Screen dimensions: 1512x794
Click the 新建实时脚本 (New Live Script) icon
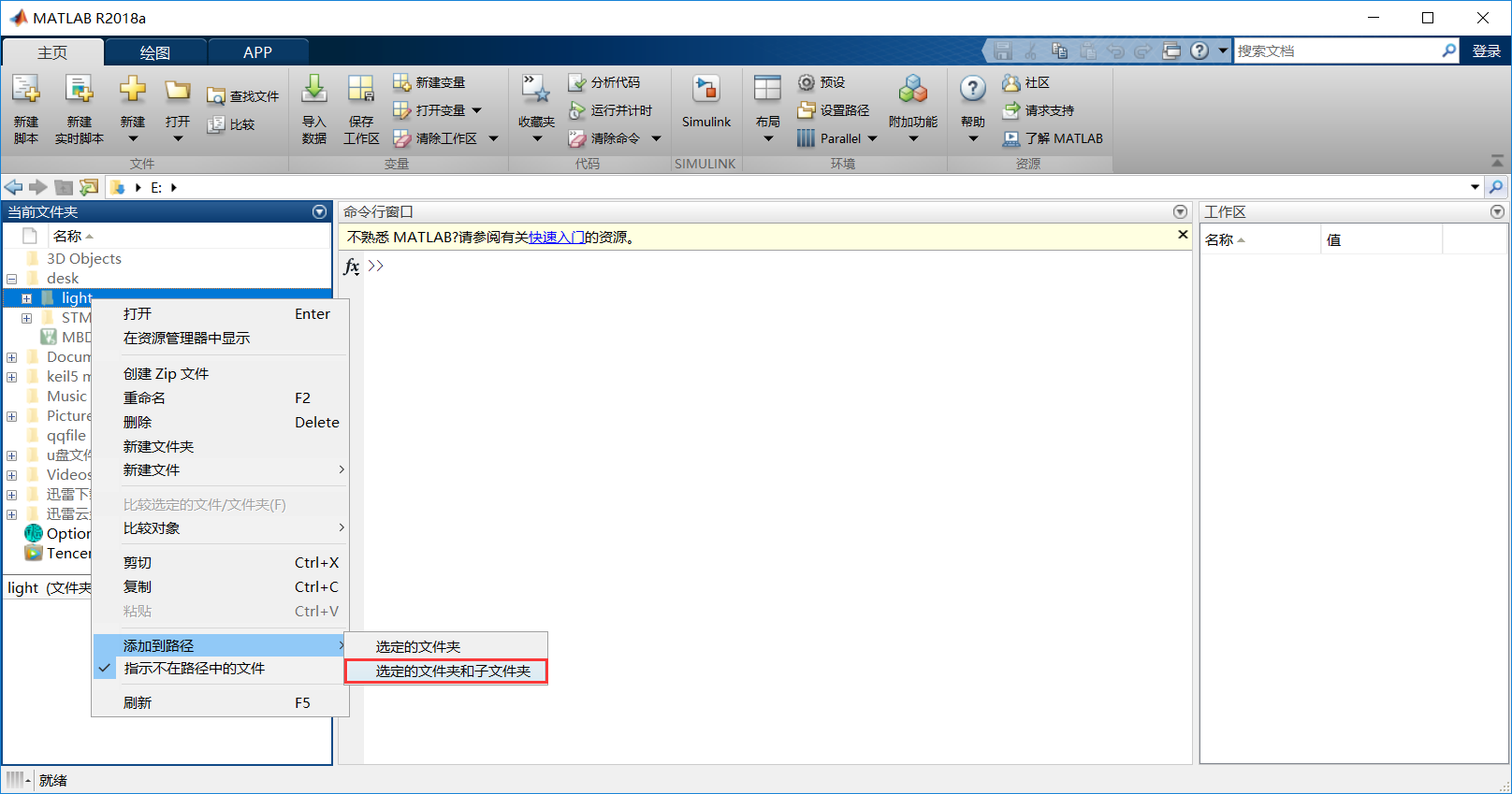(80, 89)
